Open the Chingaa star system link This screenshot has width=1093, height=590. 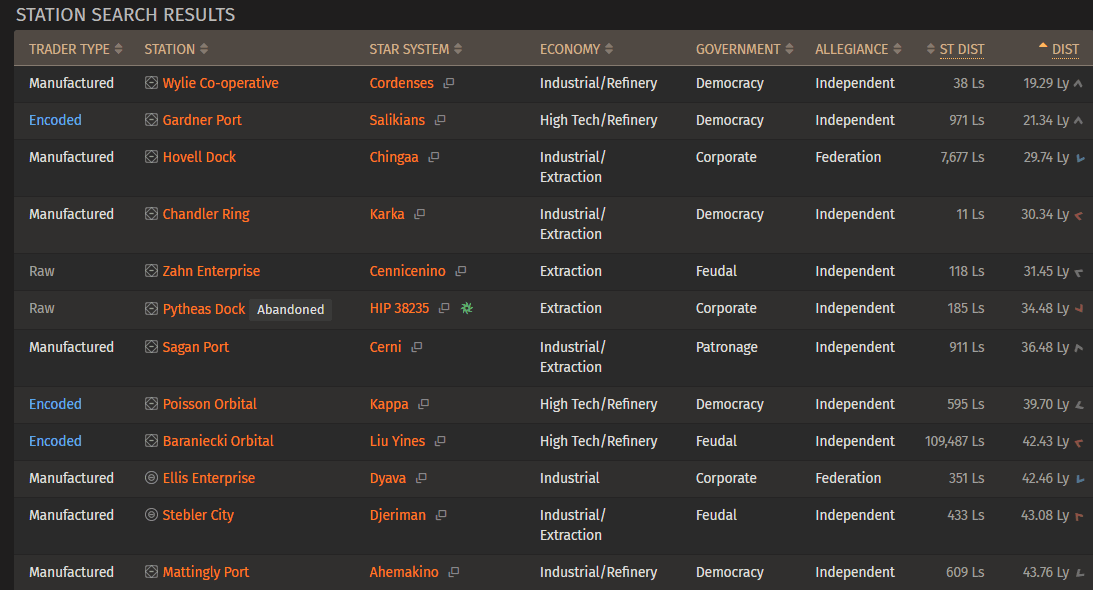pos(394,158)
